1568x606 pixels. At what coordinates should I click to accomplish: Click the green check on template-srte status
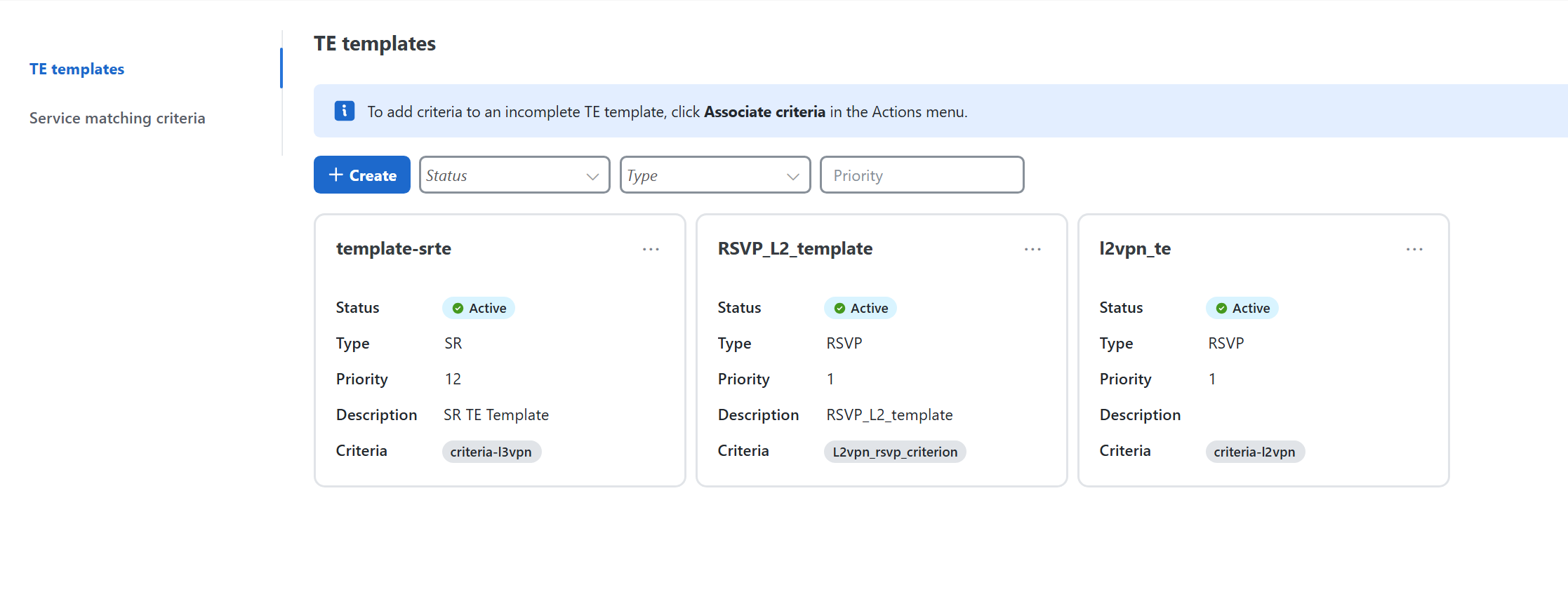point(458,309)
